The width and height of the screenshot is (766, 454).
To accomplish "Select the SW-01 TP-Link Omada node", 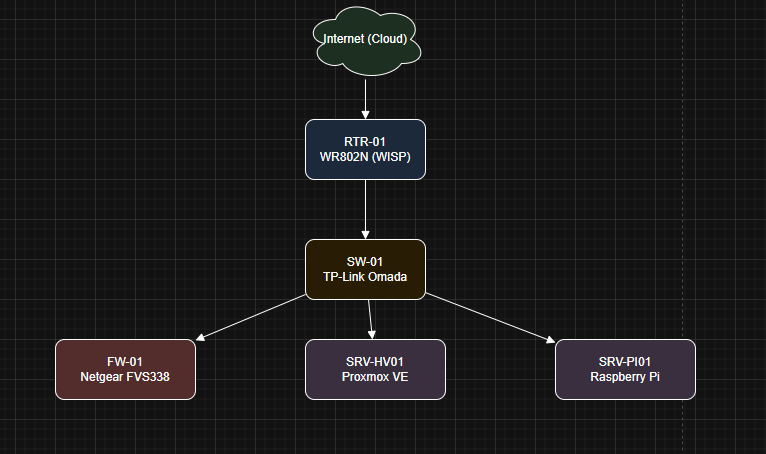I will click(x=365, y=269).
